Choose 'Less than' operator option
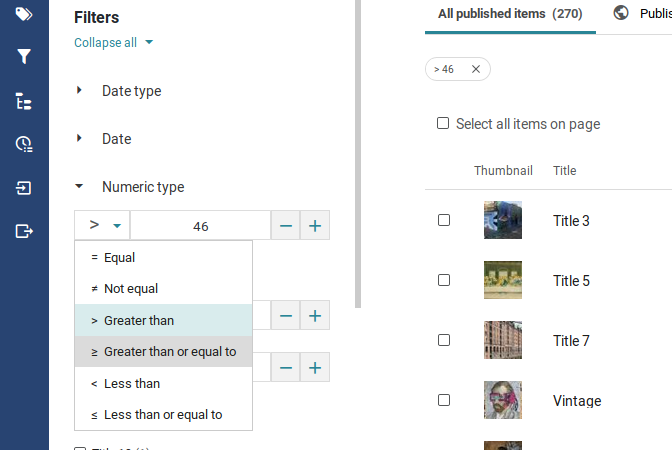Viewport: 672px width, 450px height. coord(163,383)
